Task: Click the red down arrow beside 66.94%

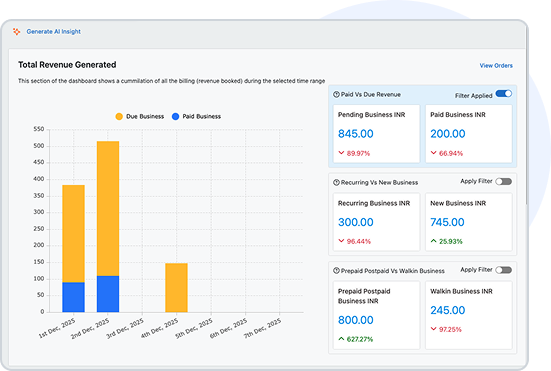Action: click(x=434, y=153)
